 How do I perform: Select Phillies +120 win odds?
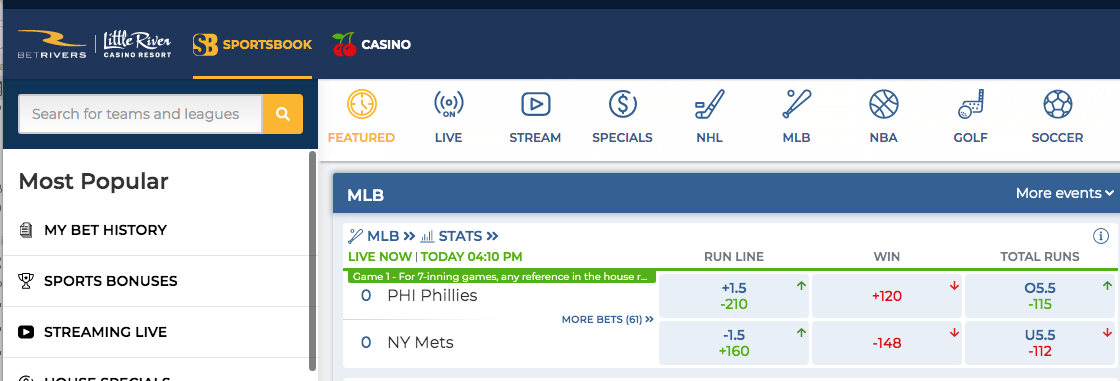[886, 296]
